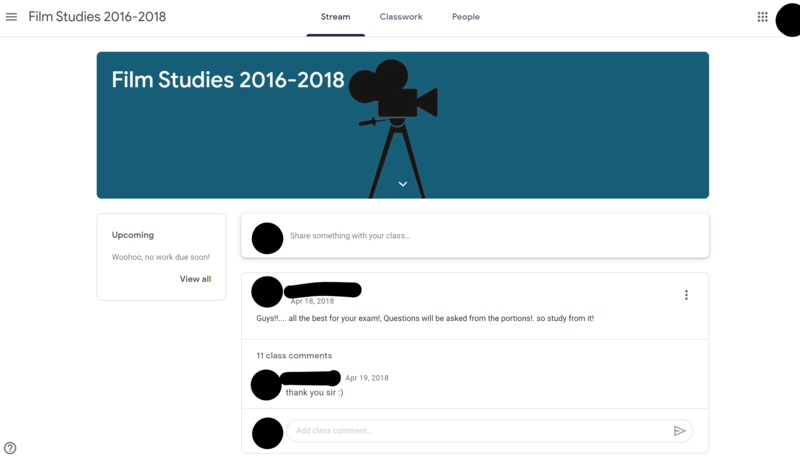Click the Film Studies 2016-2018 header title
The width and height of the screenshot is (800, 456).
coord(97,17)
